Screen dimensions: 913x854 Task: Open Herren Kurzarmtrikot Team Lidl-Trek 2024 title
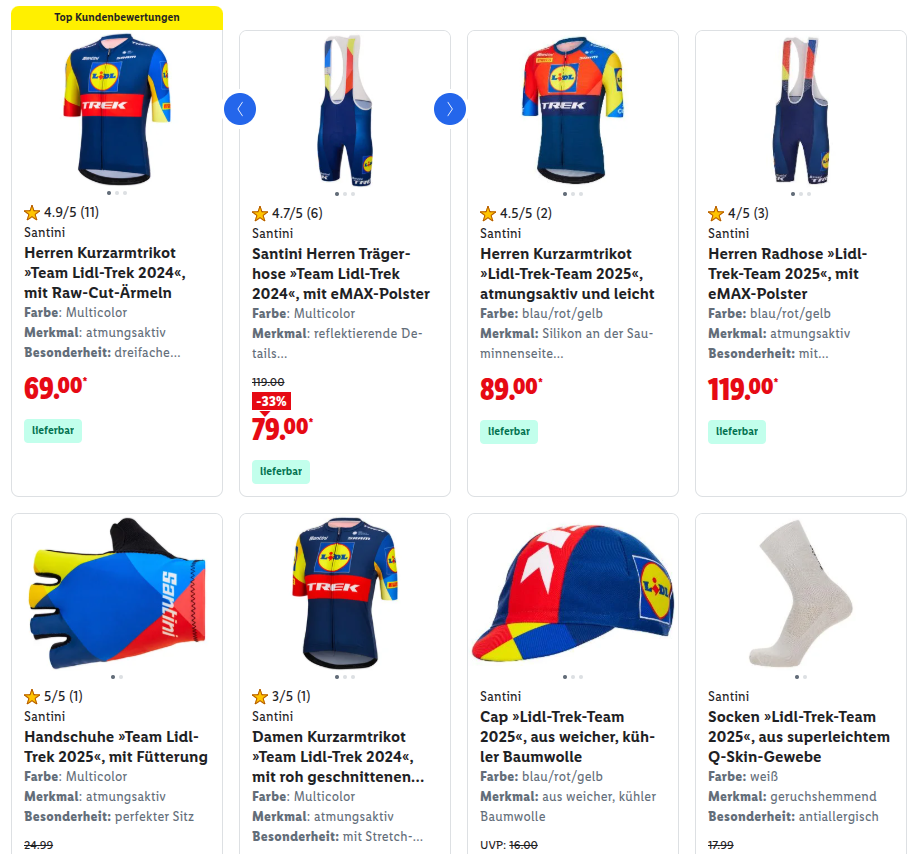105,272
